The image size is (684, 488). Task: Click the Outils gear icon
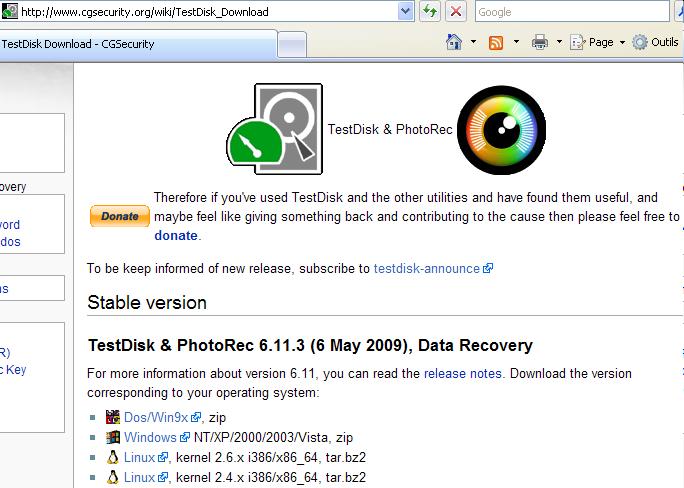pos(640,42)
